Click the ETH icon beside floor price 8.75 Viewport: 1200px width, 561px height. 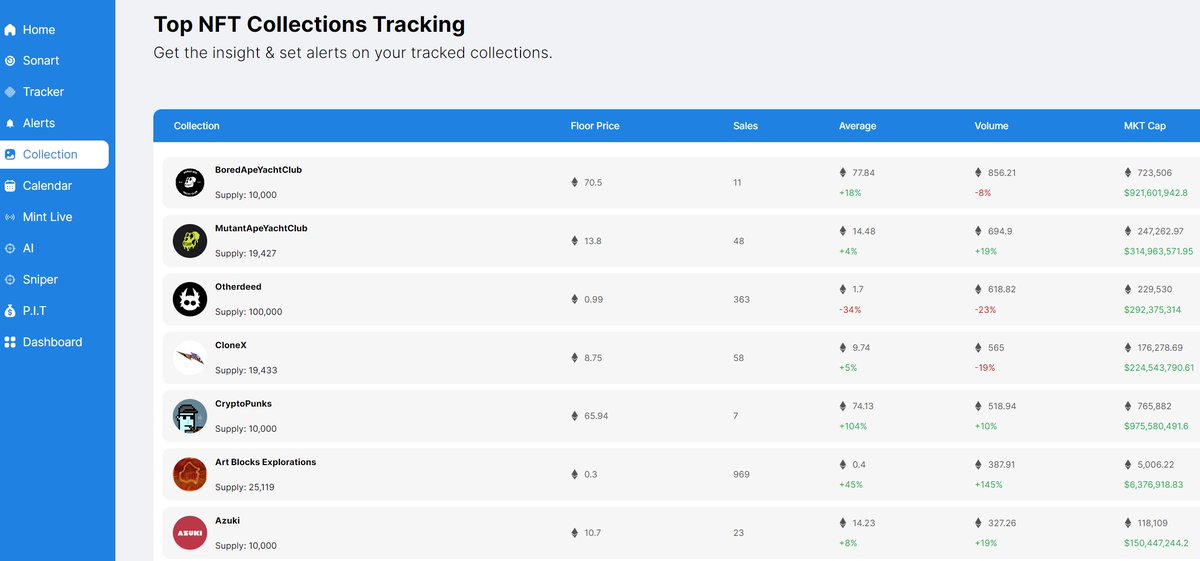[x=574, y=358]
